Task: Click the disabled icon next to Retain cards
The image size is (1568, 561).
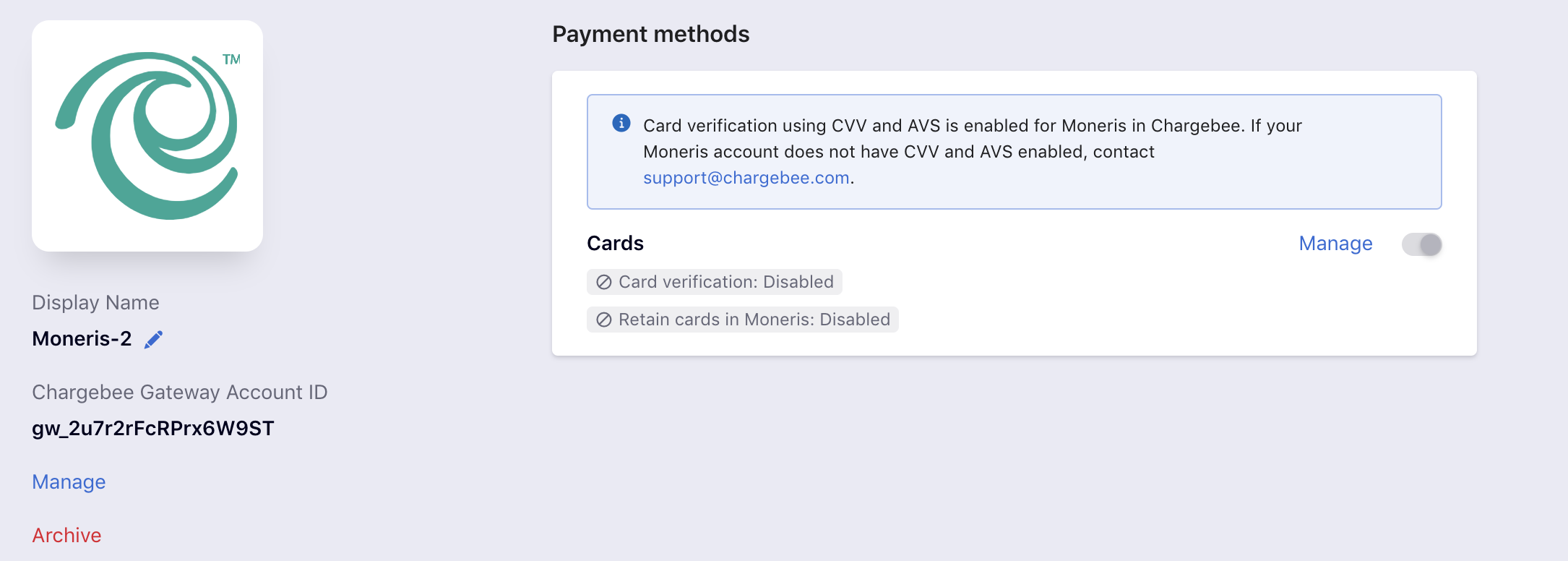Action: tap(604, 320)
